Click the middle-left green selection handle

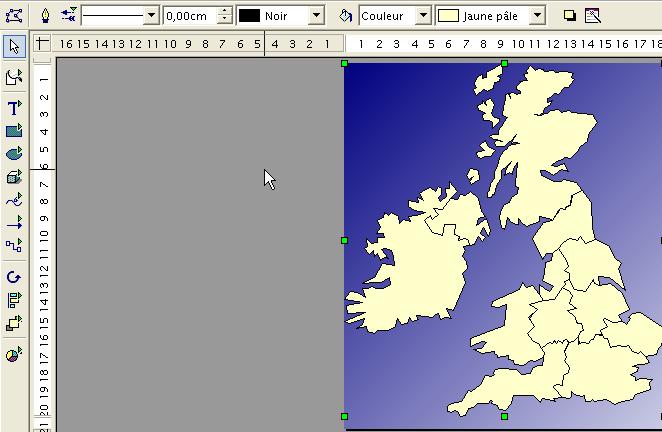(x=345, y=240)
